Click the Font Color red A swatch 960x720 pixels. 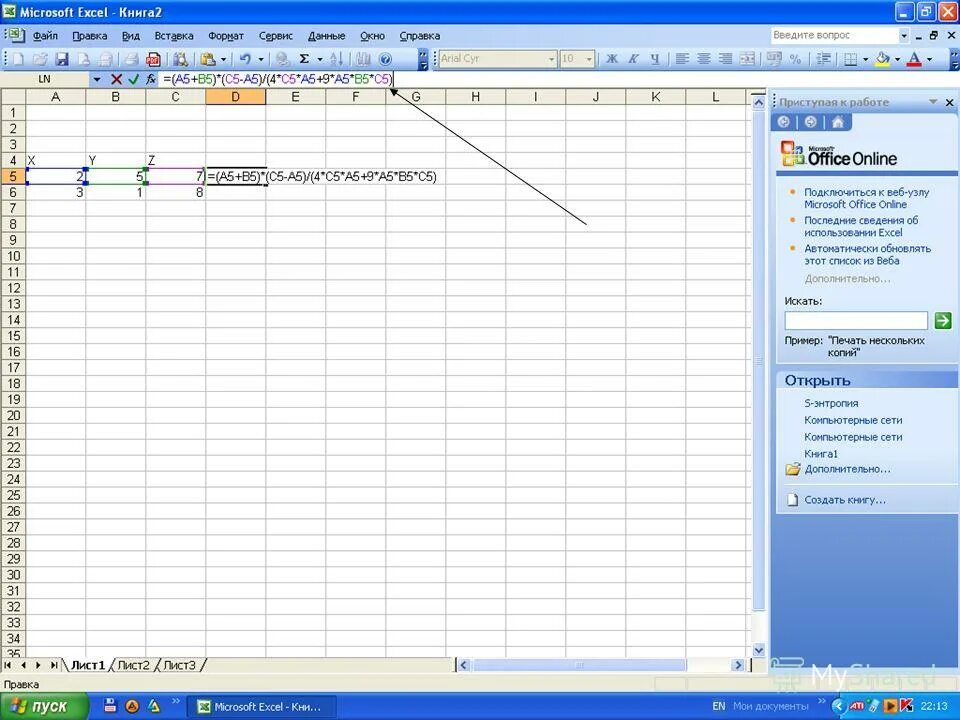click(x=914, y=59)
